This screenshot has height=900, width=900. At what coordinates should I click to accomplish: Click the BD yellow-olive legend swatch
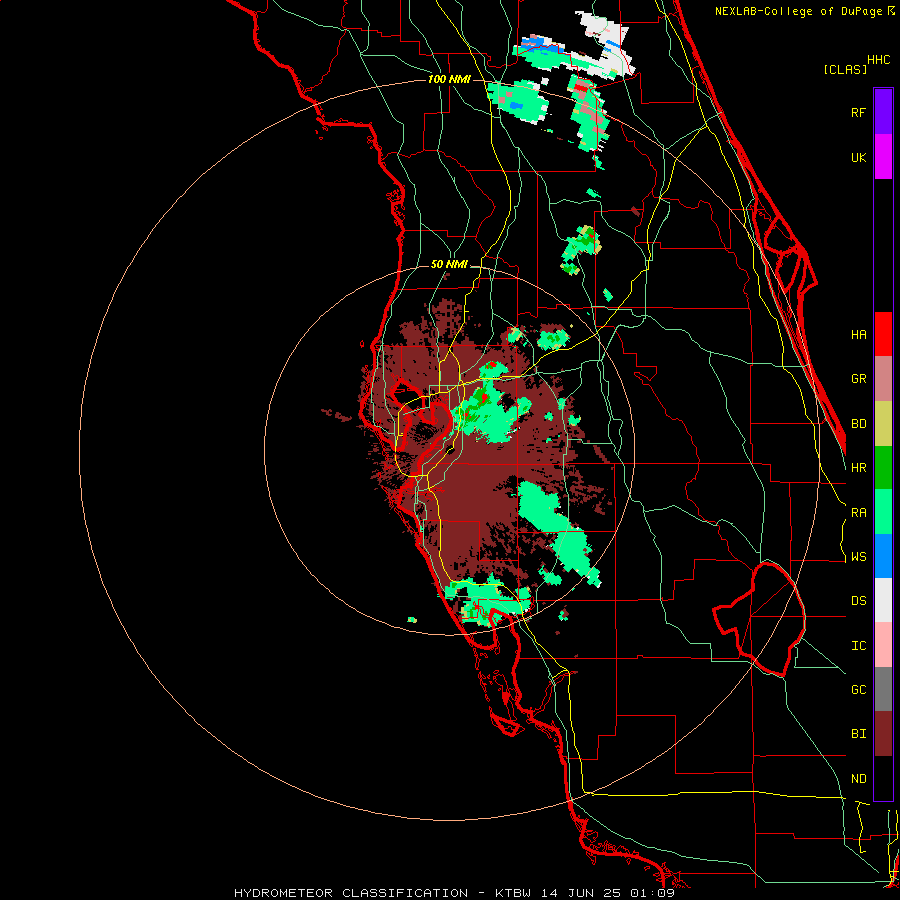883,424
